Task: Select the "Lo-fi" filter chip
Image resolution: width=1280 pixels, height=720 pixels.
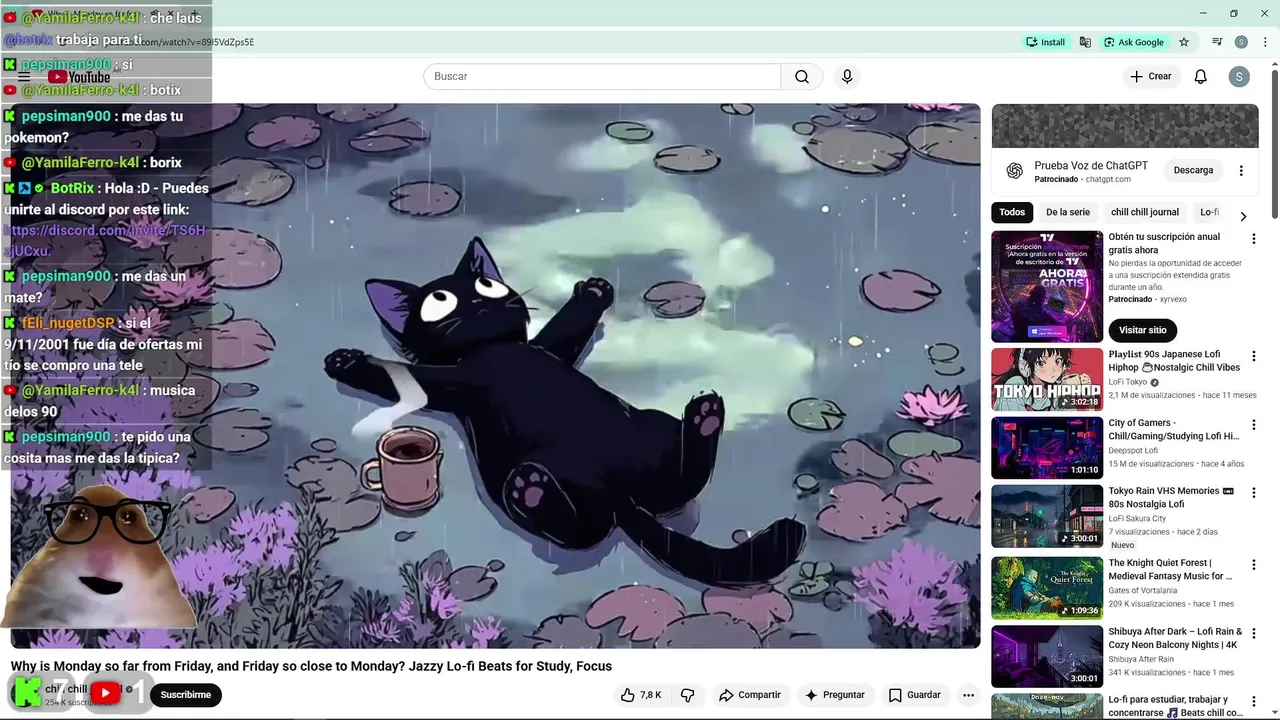Action: (1210, 212)
